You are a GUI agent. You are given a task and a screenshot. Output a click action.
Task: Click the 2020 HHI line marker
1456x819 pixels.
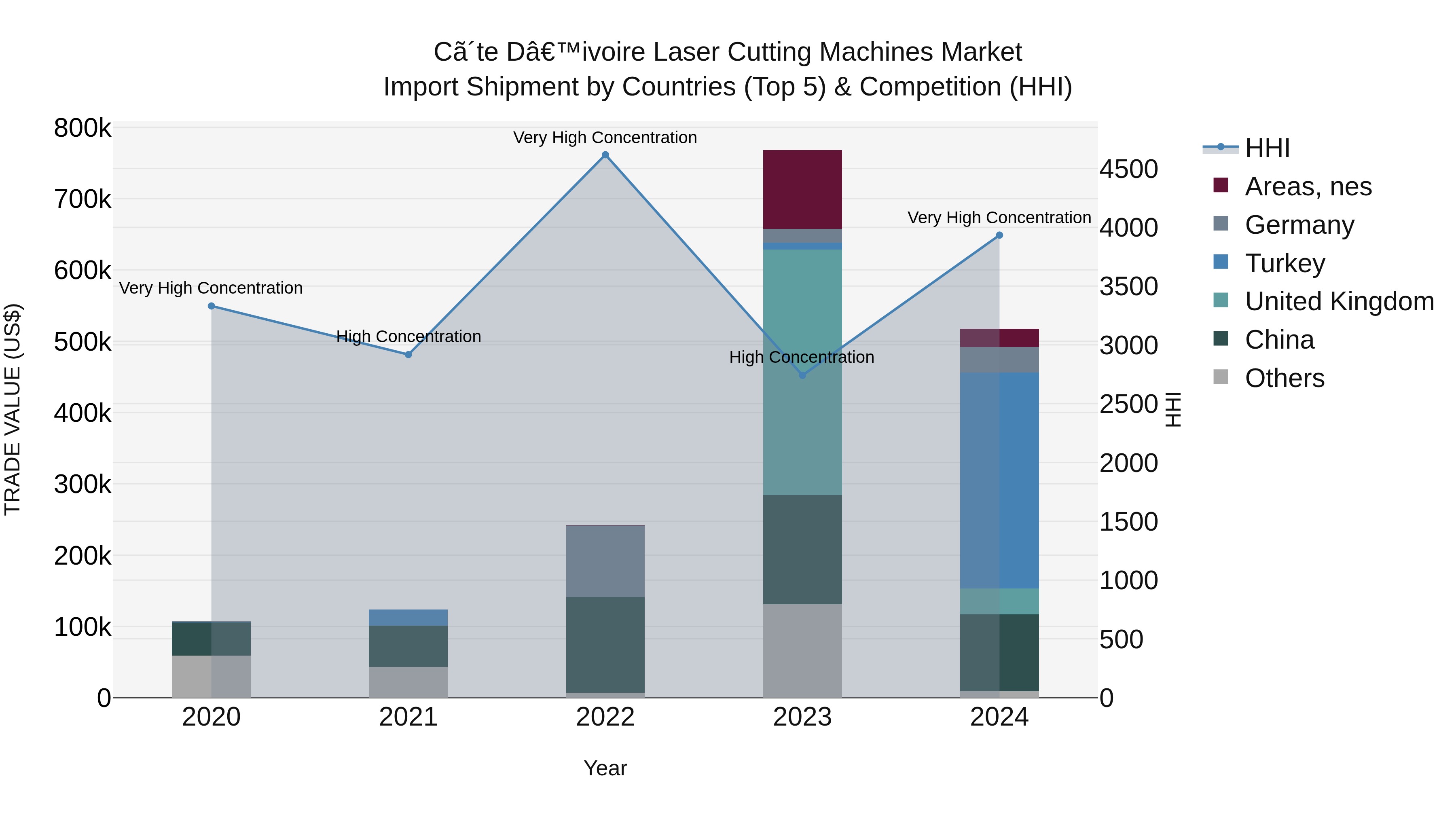pos(212,306)
